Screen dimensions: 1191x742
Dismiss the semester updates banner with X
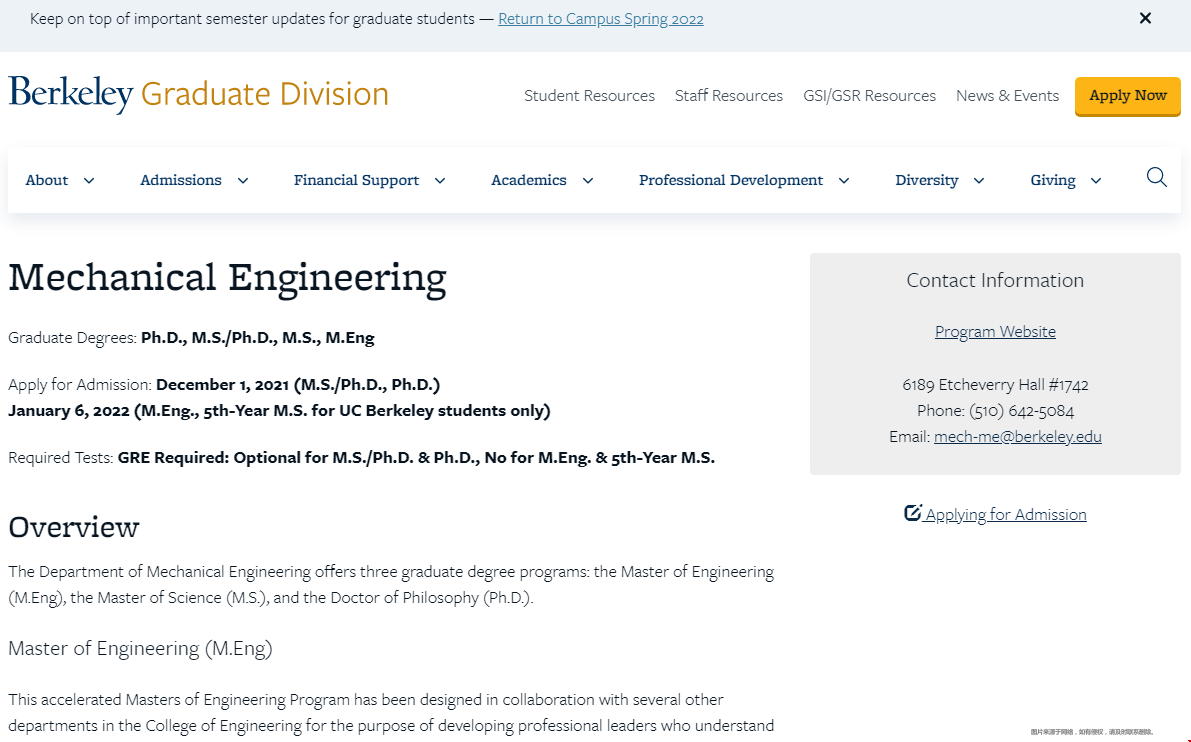(x=1145, y=18)
